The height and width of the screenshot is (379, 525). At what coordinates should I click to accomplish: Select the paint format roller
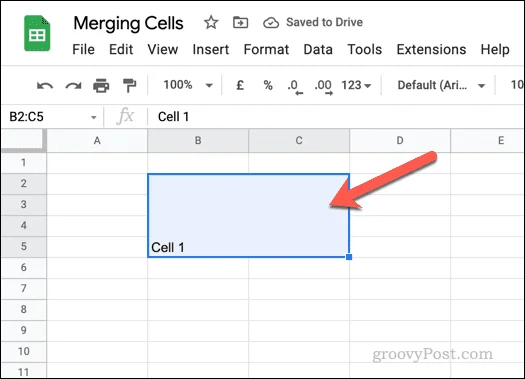129,85
